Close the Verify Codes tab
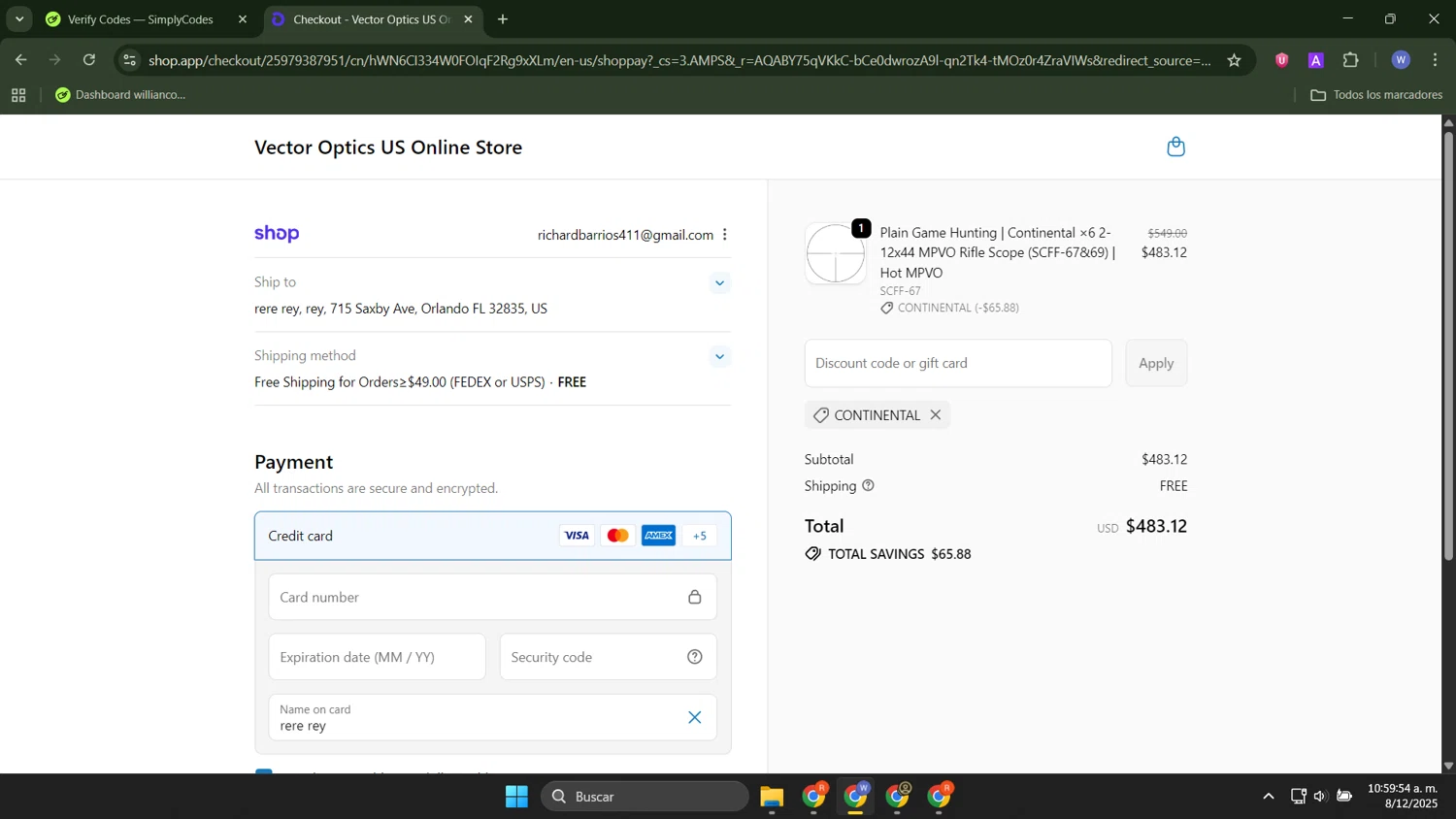 tap(243, 19)
